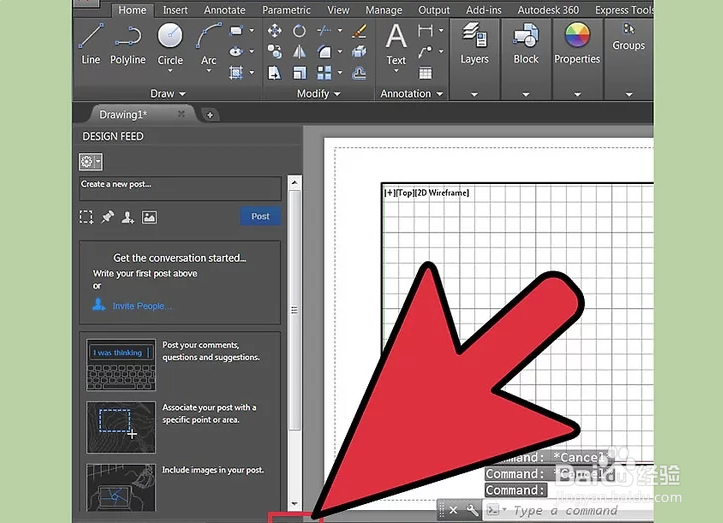This screenshot has width=723, height=523.
Task: Select the Mirror tool
Action: (x=299, y=52)
